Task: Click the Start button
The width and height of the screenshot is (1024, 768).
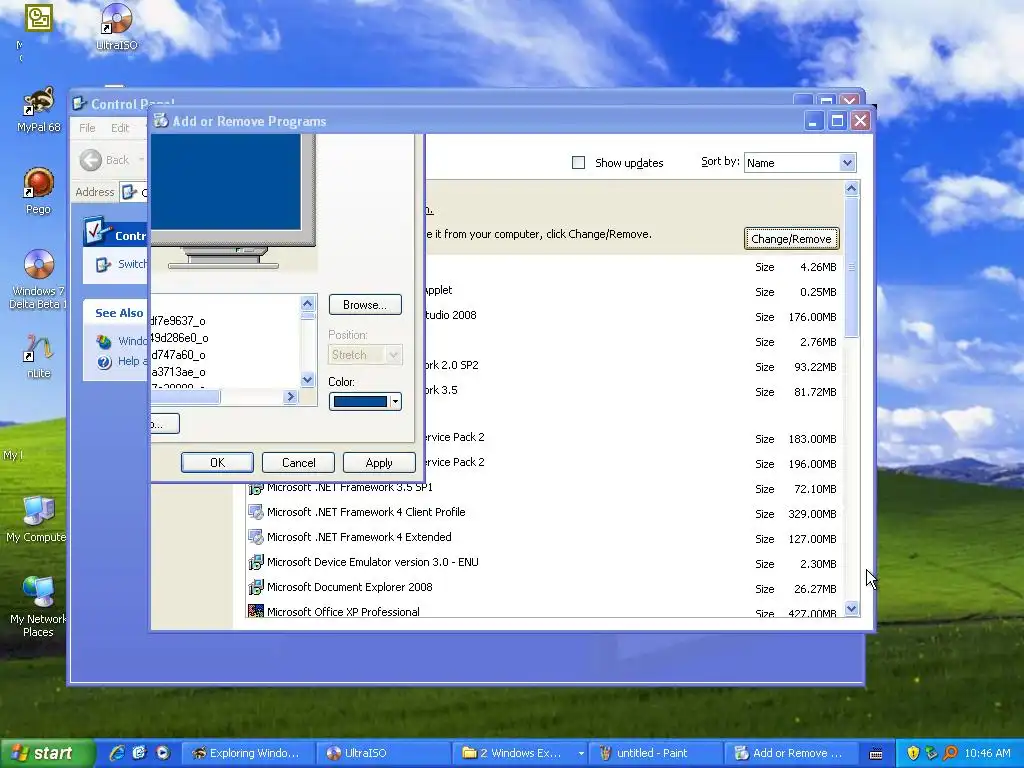Action: click(46, 753)
